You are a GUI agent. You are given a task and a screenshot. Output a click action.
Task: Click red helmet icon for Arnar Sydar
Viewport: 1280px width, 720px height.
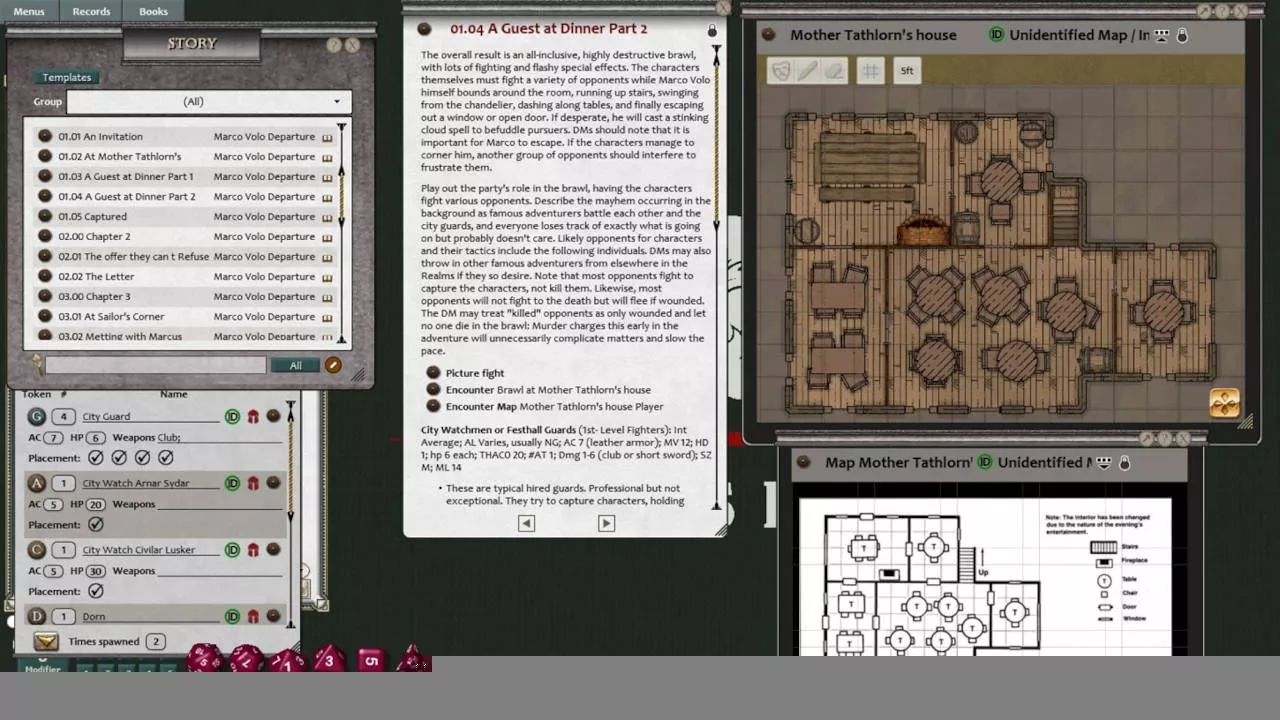click(253, 483)
